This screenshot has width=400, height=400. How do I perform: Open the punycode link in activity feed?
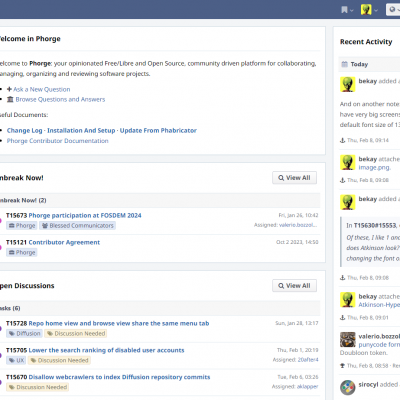pyautogui.click(x=379, y=344)
